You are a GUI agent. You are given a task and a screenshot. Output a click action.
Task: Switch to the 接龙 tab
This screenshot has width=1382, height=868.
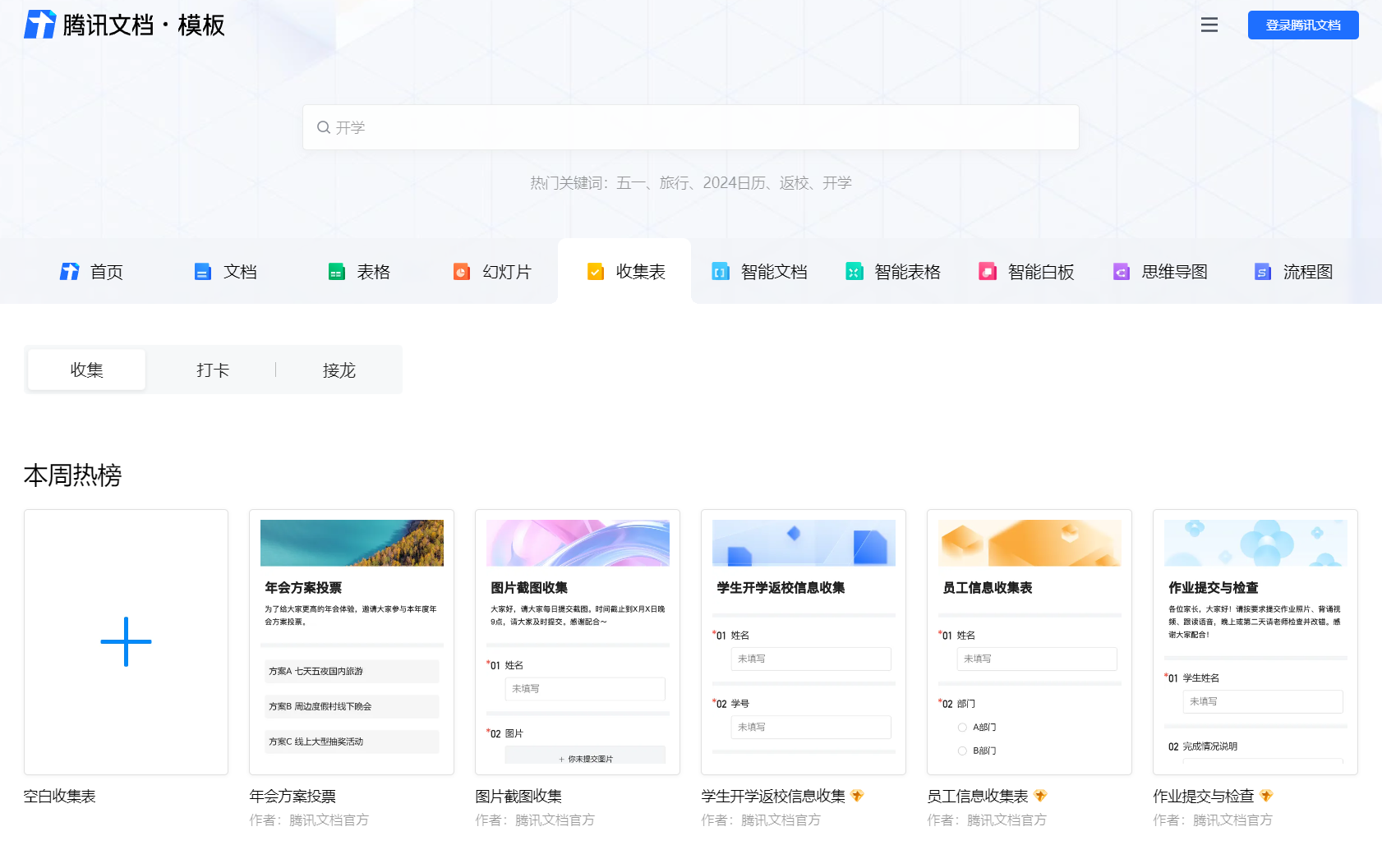point(339,370)
